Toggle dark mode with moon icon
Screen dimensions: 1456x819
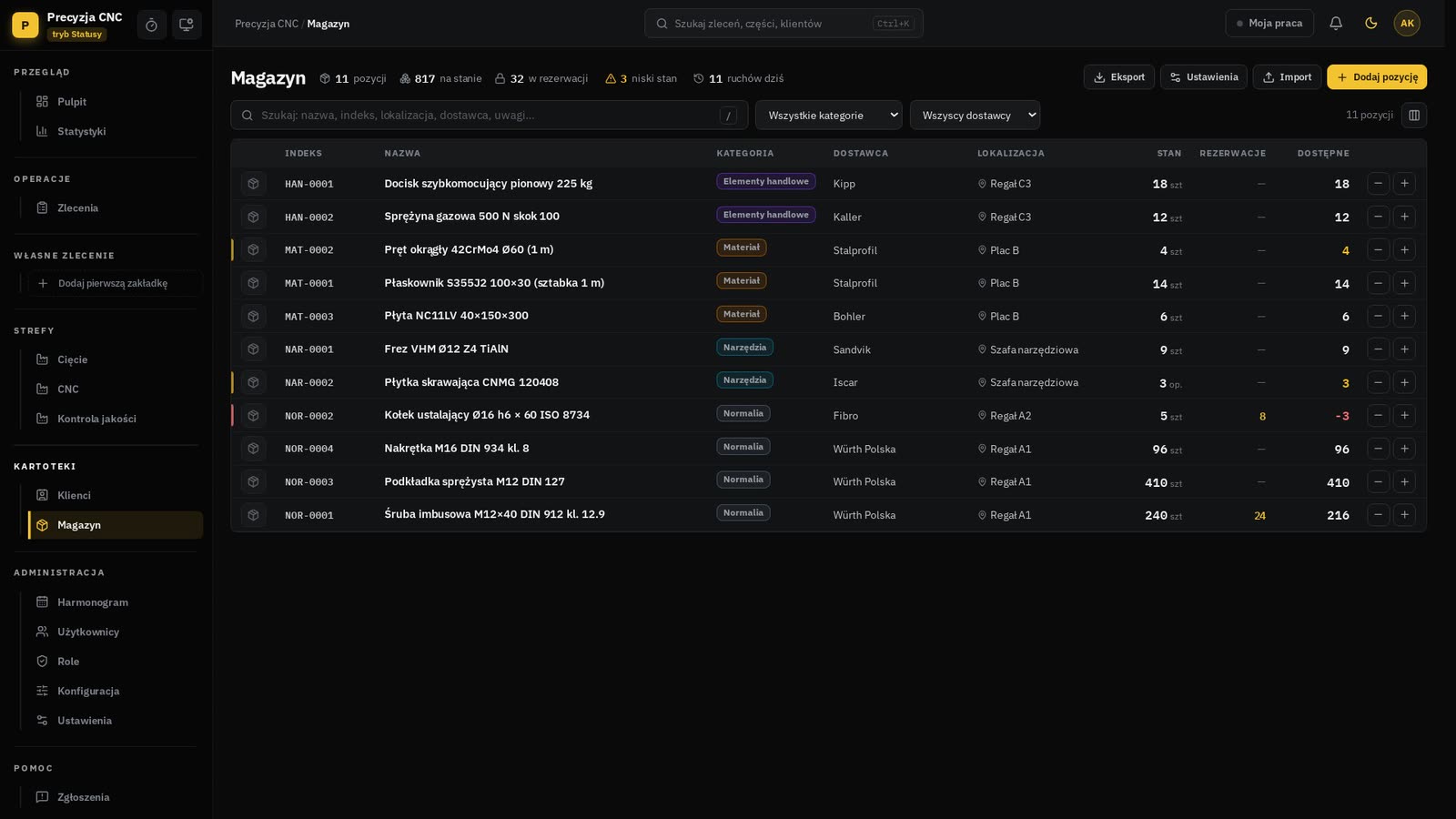1371,24
